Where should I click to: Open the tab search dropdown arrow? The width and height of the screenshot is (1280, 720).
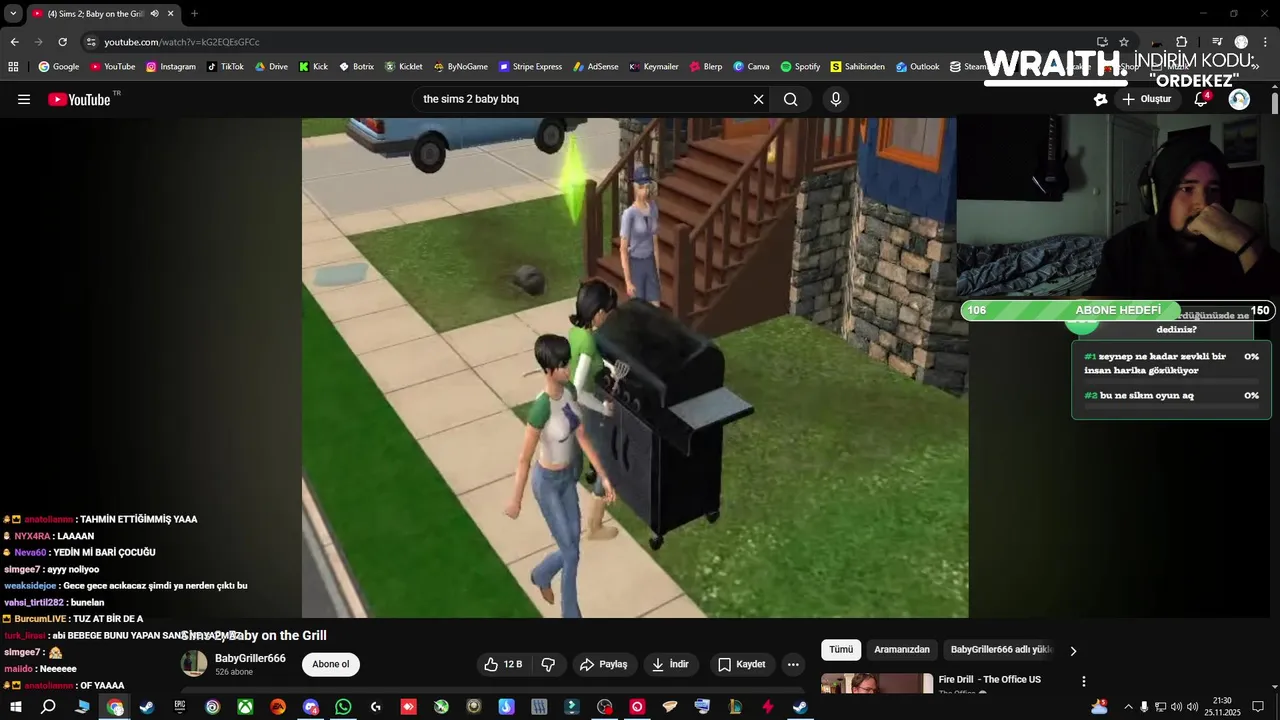[13, 14]
